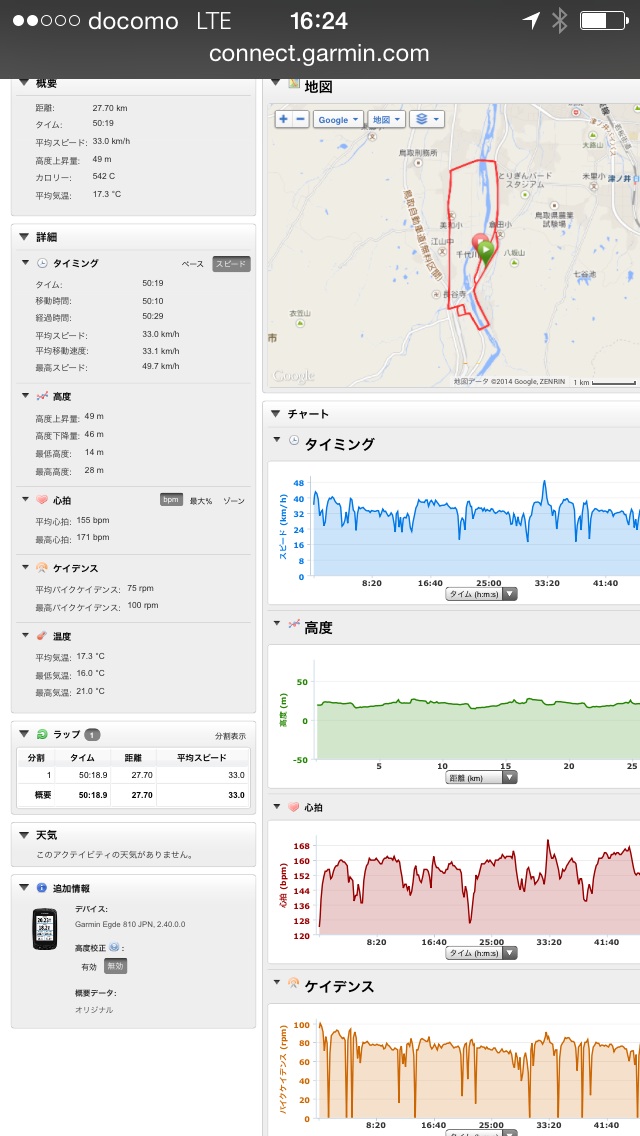The height and width of the screenshot is (1136, 640).
Task: Show heart rate in bpm
Action: (171, 500)
